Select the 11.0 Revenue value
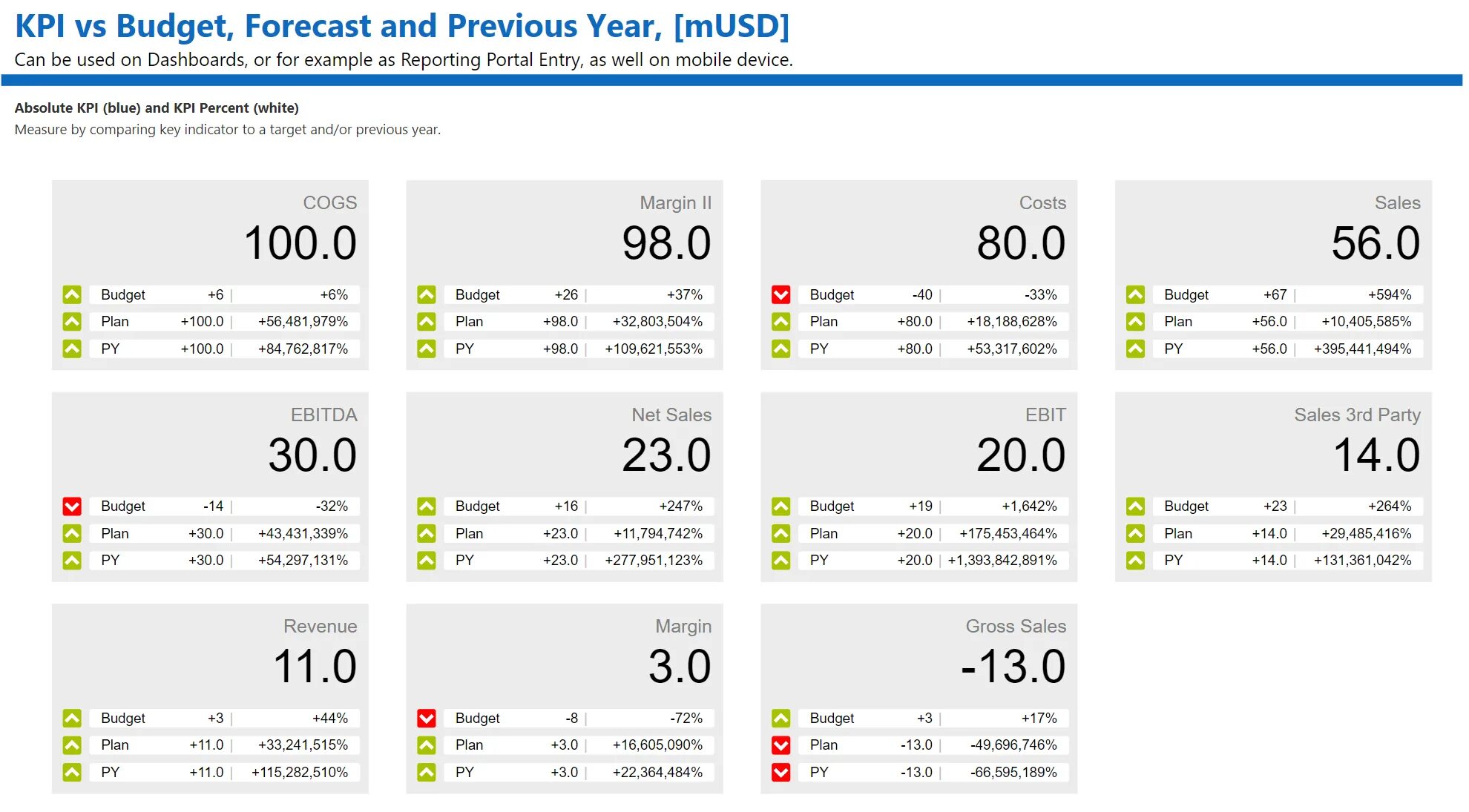The height and width of the screenshot is (812, 1469). [x=315, y=666]
